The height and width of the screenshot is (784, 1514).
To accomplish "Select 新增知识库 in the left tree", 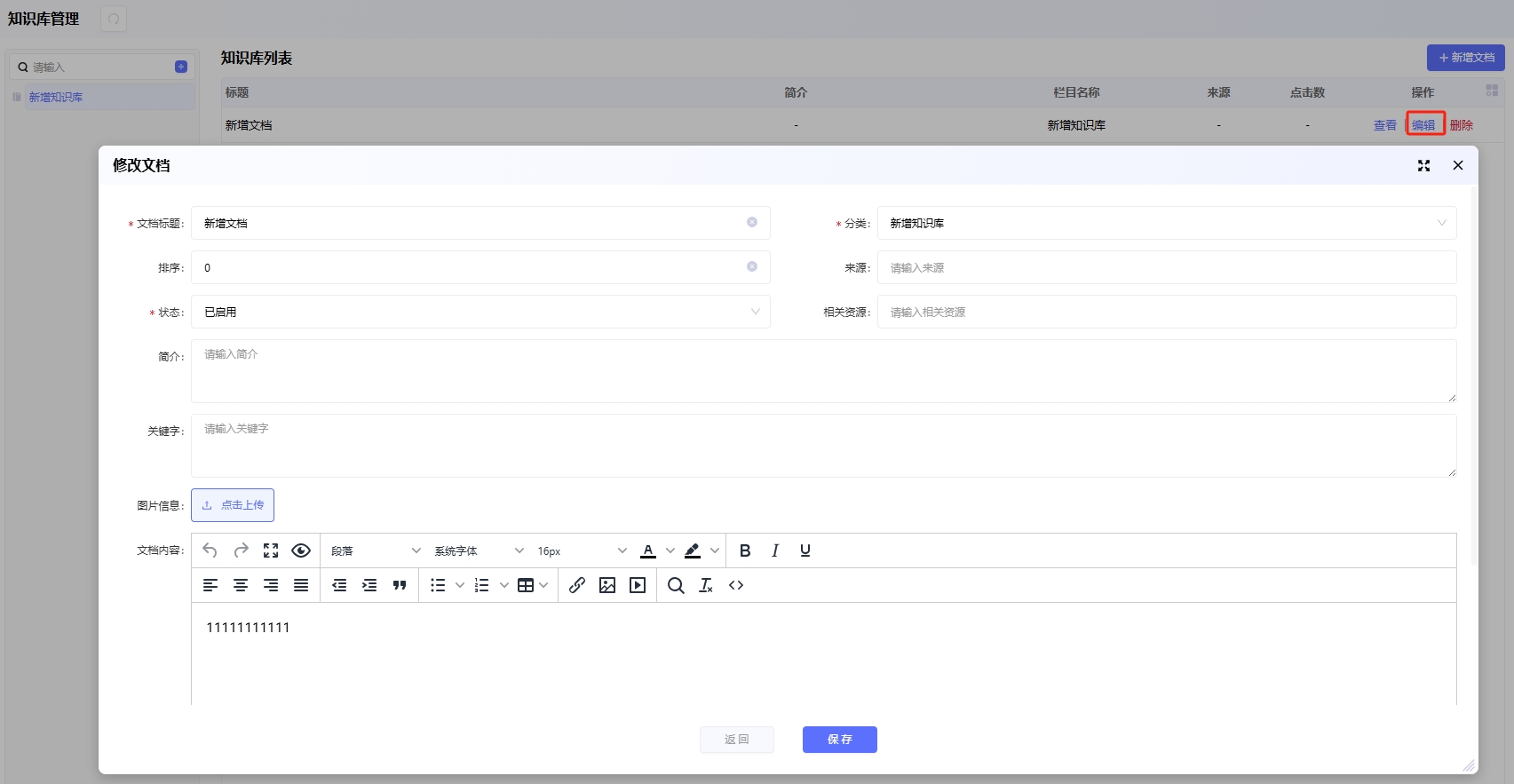I will coord(56,98).
